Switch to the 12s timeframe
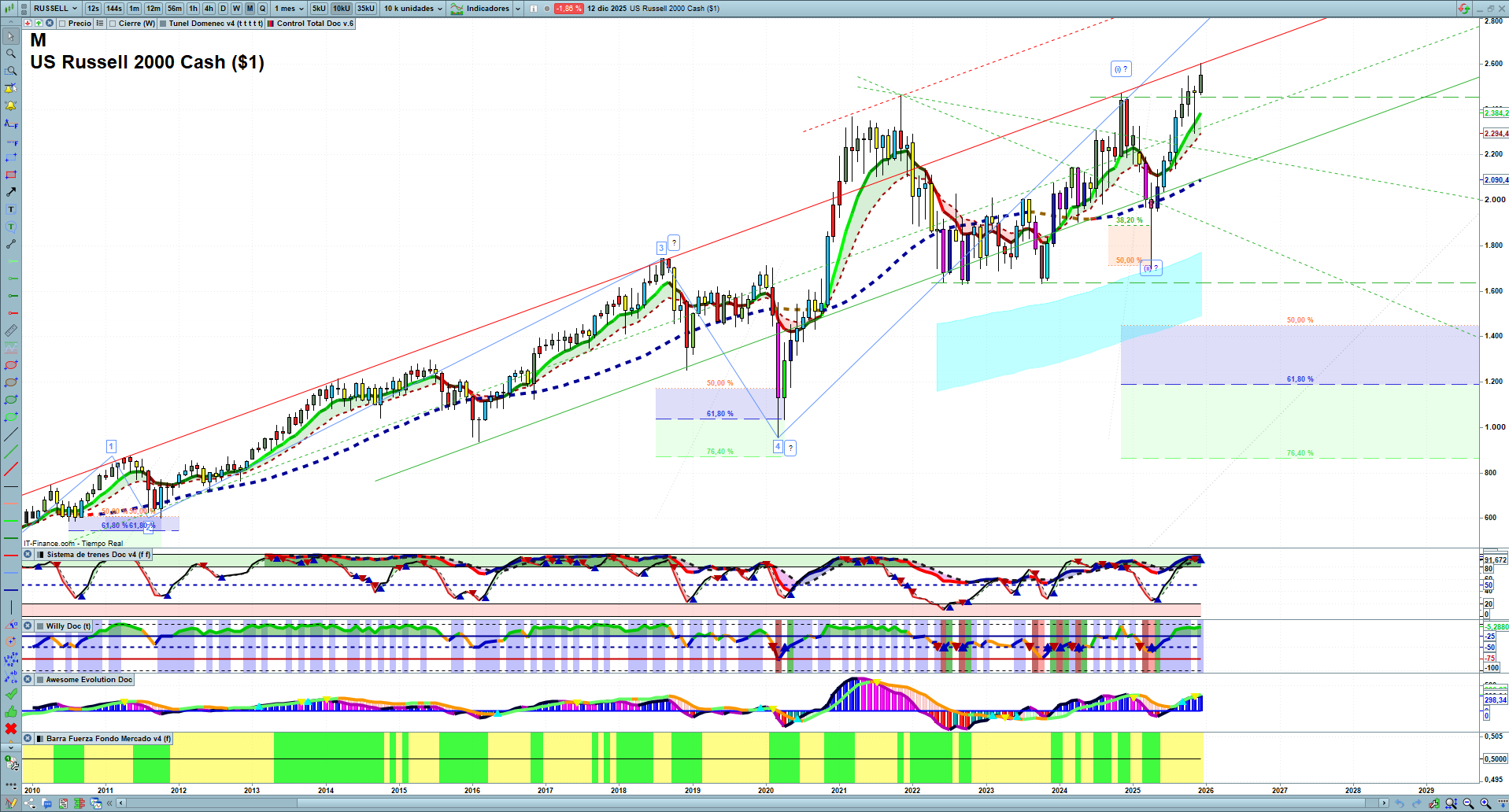The height and width of the screenshot is (812, 1509). 93,9
